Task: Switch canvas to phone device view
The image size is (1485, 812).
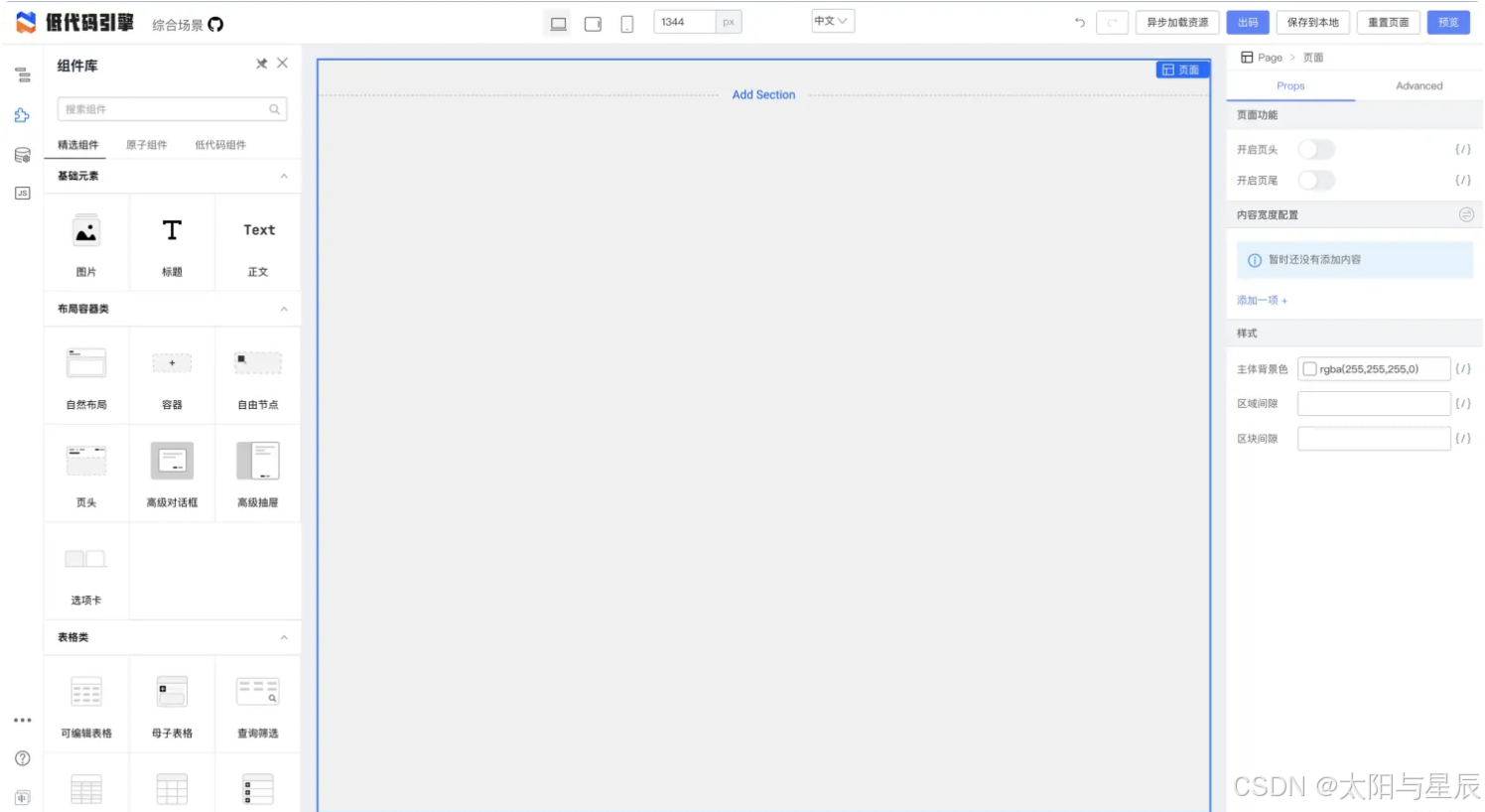Action: 626,24
